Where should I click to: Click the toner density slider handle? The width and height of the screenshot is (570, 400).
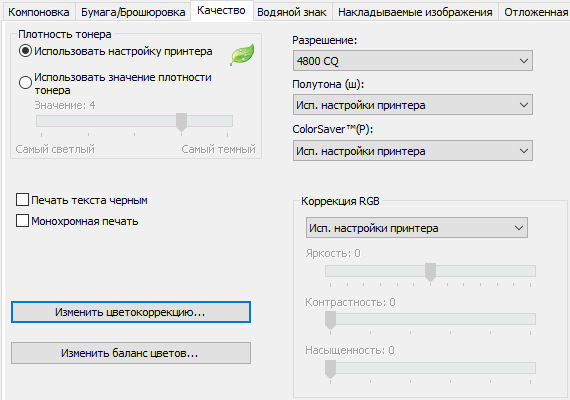point(181,122)
